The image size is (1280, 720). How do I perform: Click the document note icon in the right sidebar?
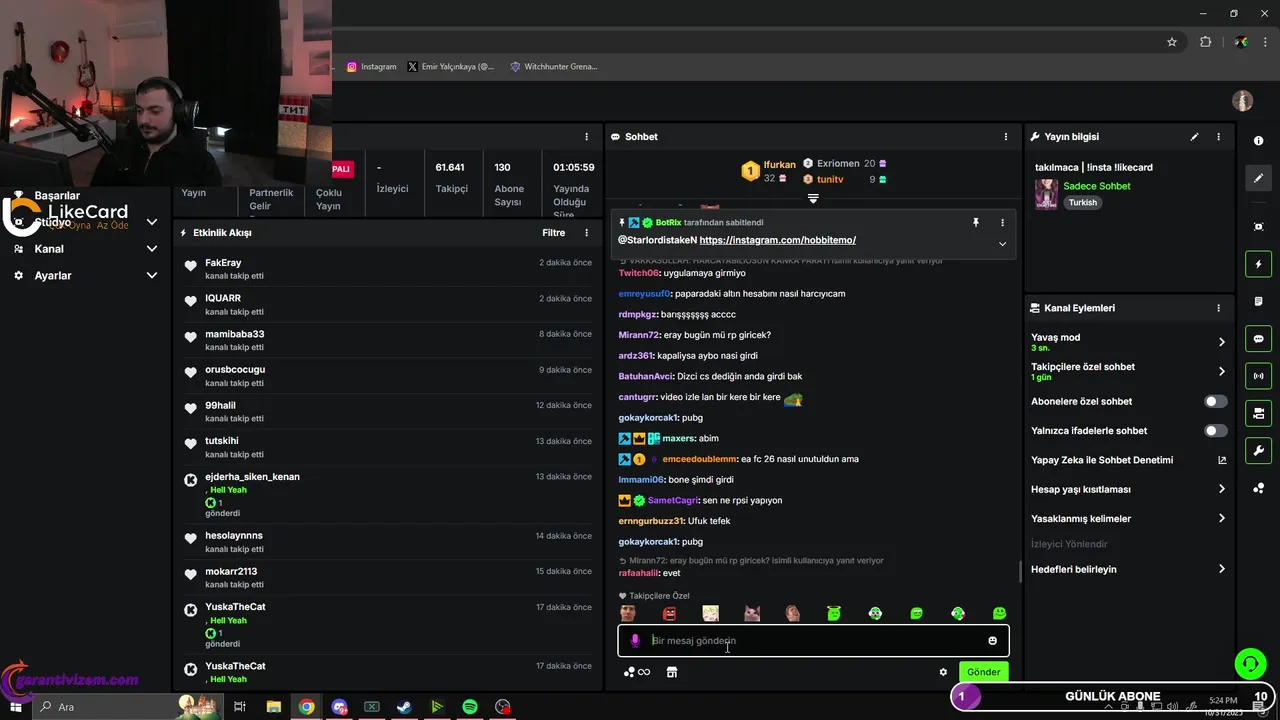click(x=1258, y=301)
